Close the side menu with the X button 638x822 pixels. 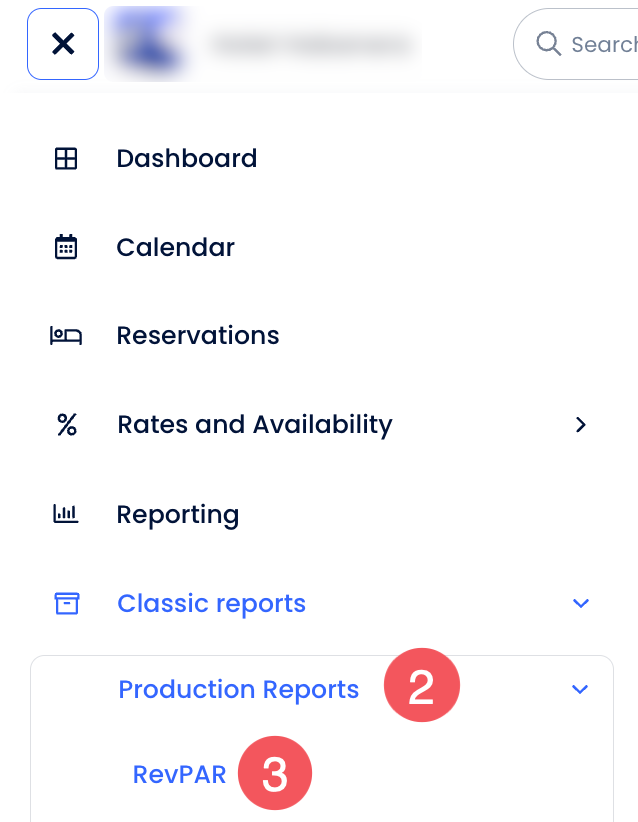(x=63, y=44)
